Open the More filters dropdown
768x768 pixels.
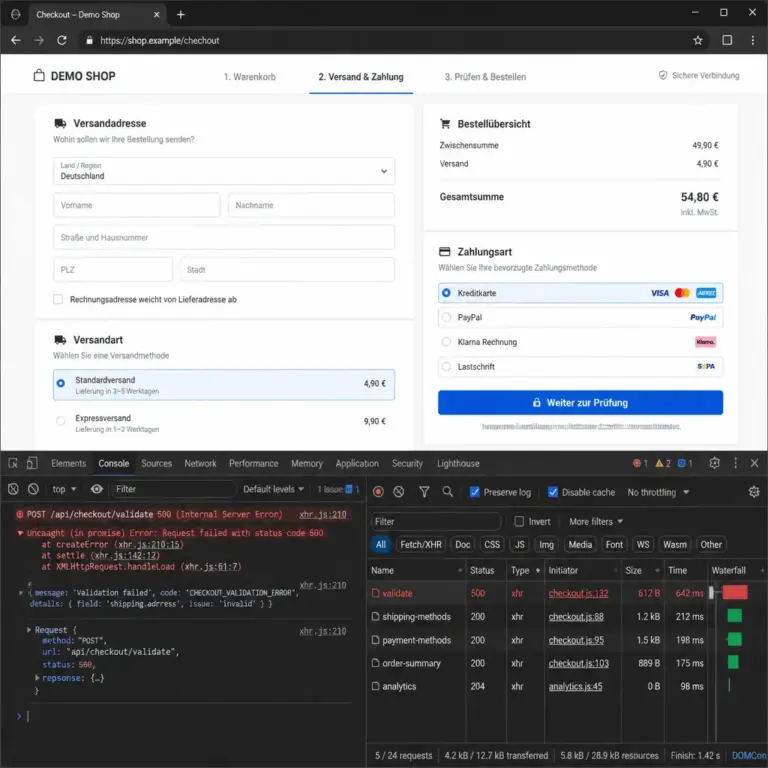coord(596,522)
